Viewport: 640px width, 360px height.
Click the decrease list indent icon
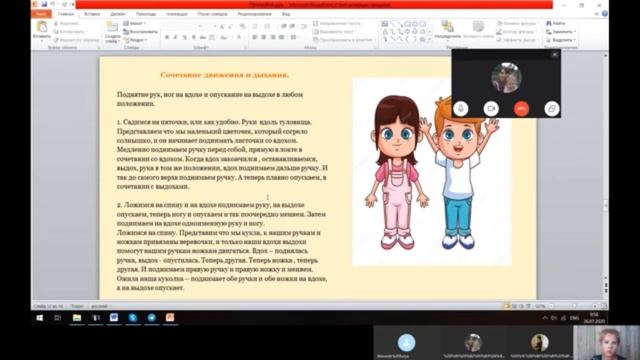[x=284, y=27]
